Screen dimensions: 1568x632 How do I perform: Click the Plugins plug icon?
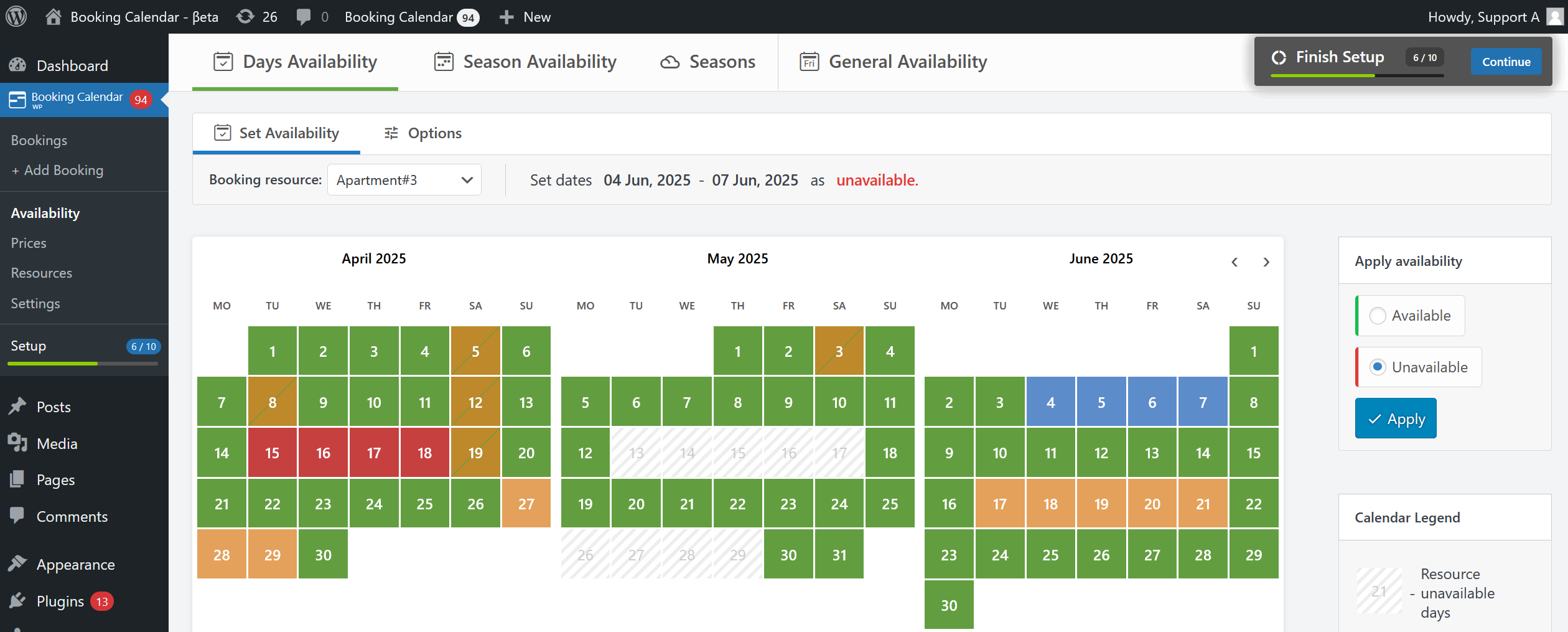17,601
